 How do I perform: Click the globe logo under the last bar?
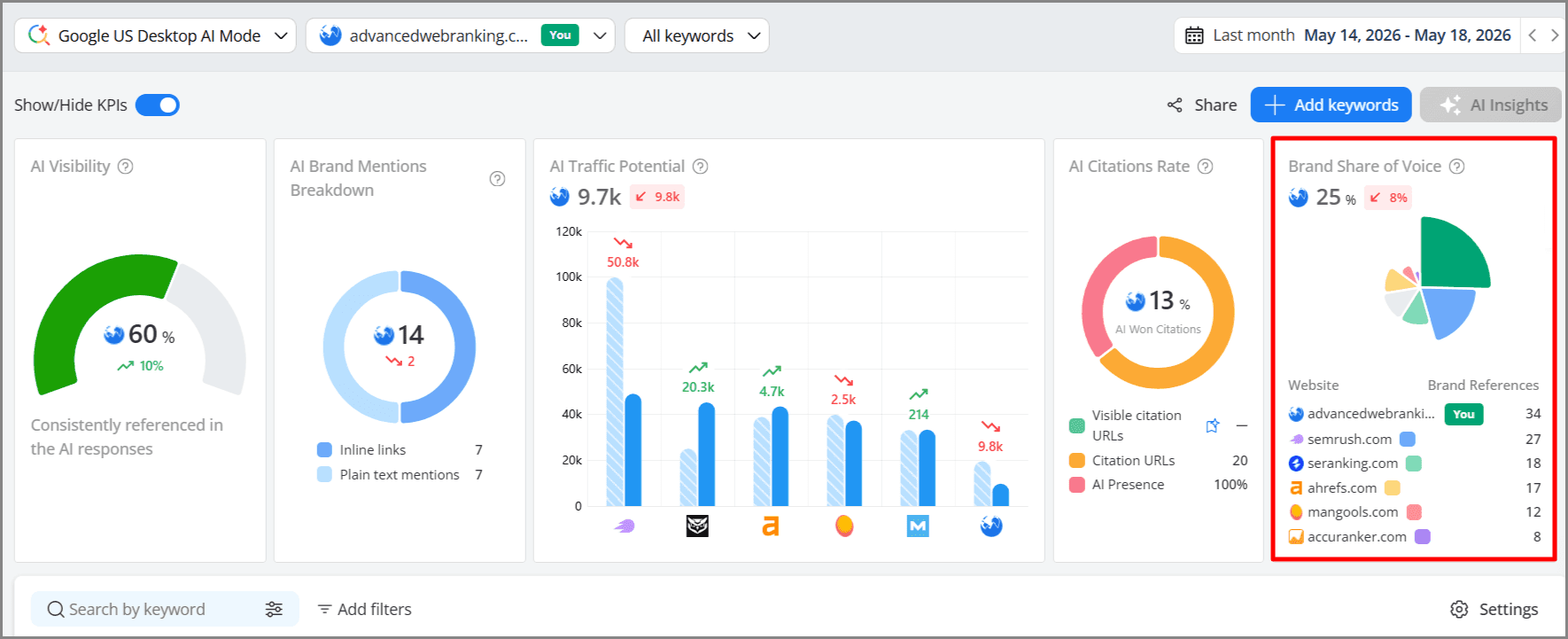pyautogui.click(x=991, y=526)
